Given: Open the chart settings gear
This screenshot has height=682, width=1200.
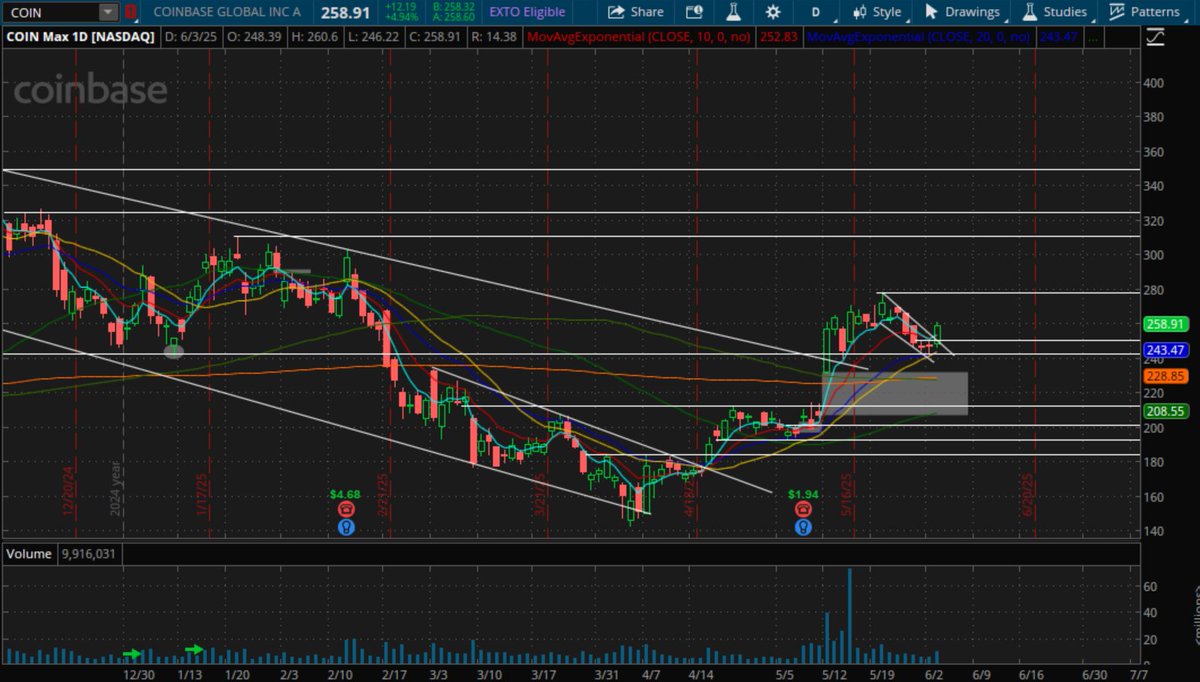Looking at the screenshot, I should coord(772,12).
